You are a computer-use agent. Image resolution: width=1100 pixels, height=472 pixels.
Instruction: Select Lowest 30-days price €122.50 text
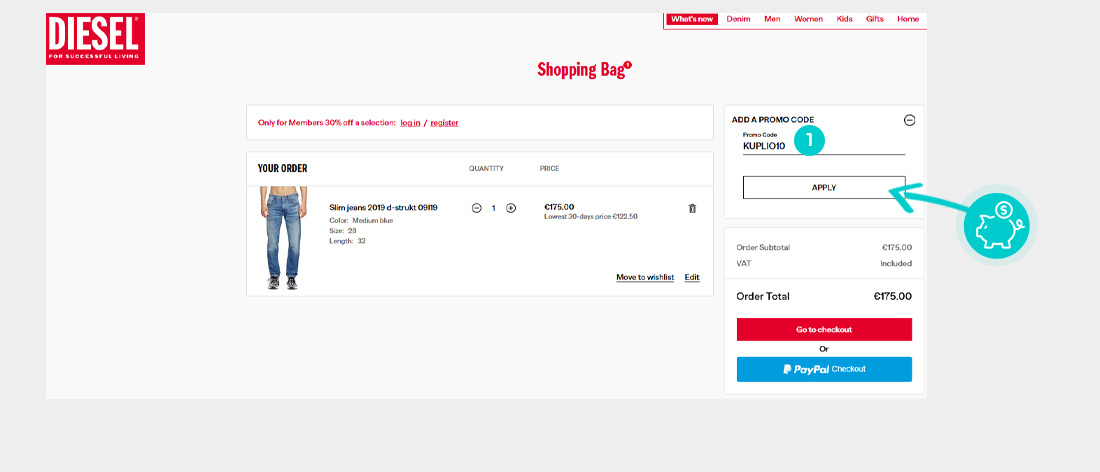(591, 217)
